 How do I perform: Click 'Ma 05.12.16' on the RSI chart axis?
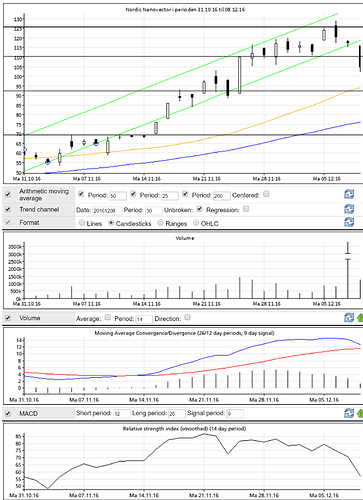click(x=324, y=496)
